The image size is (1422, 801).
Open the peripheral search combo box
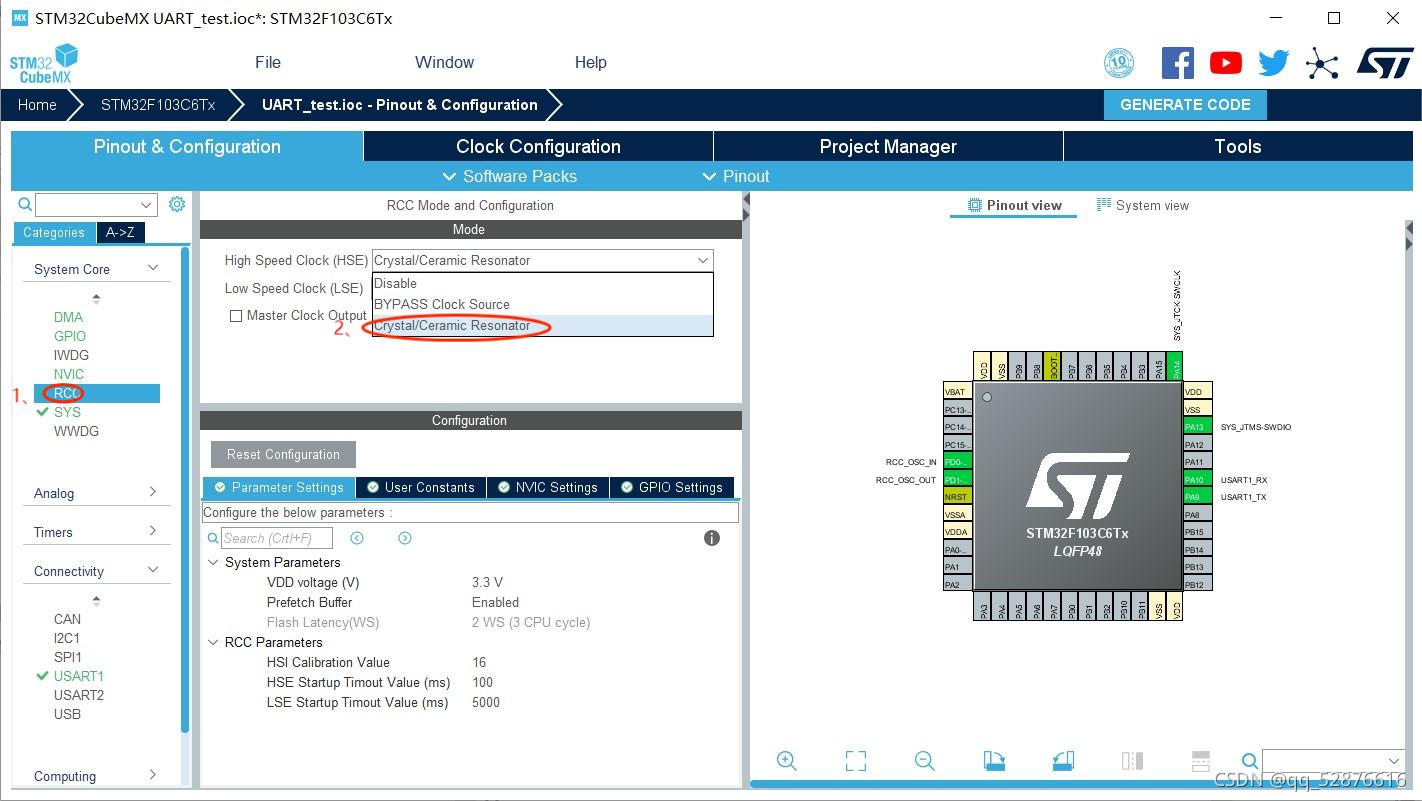96,204
